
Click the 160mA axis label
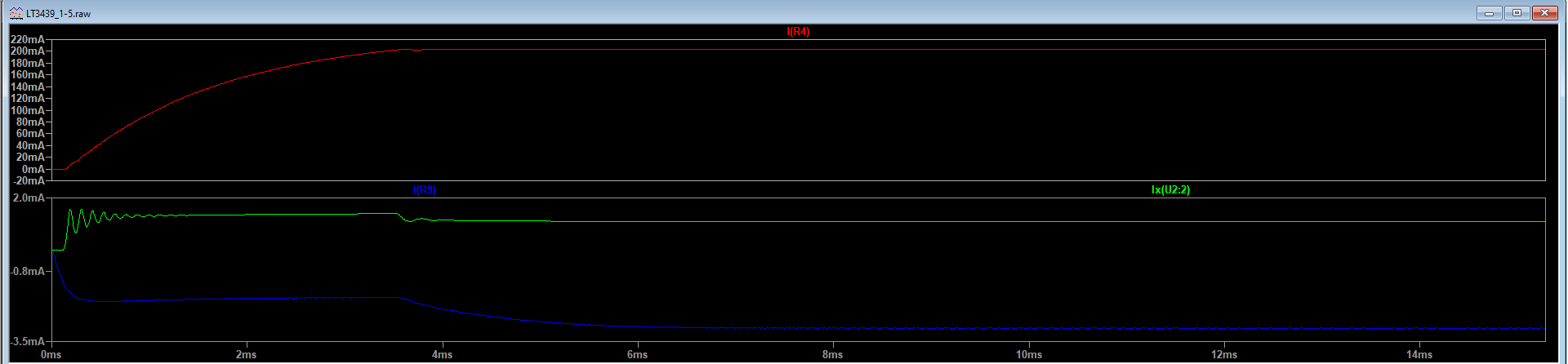point(28,74)
